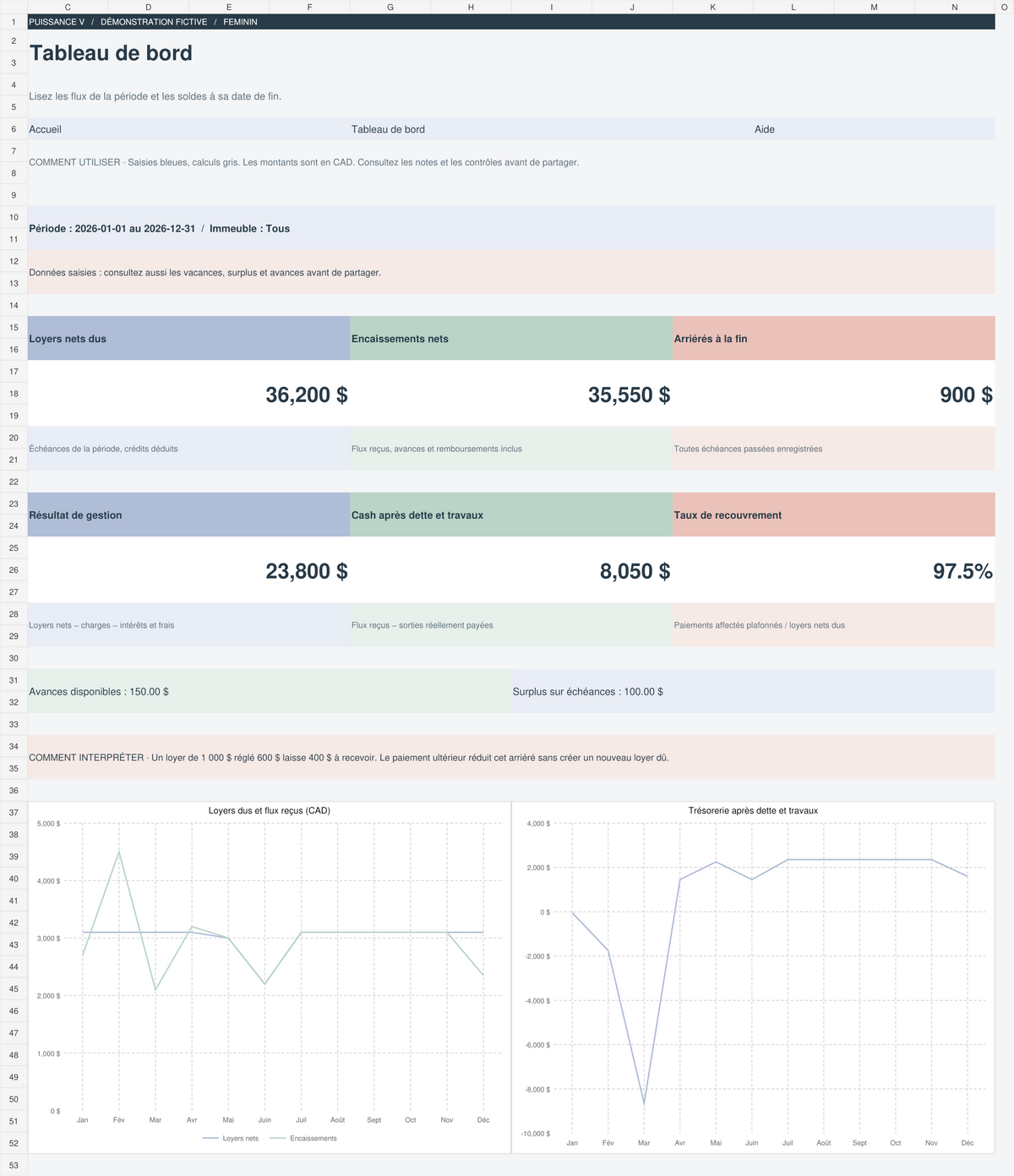
Task: Select row 1 header
Action: 14,22
